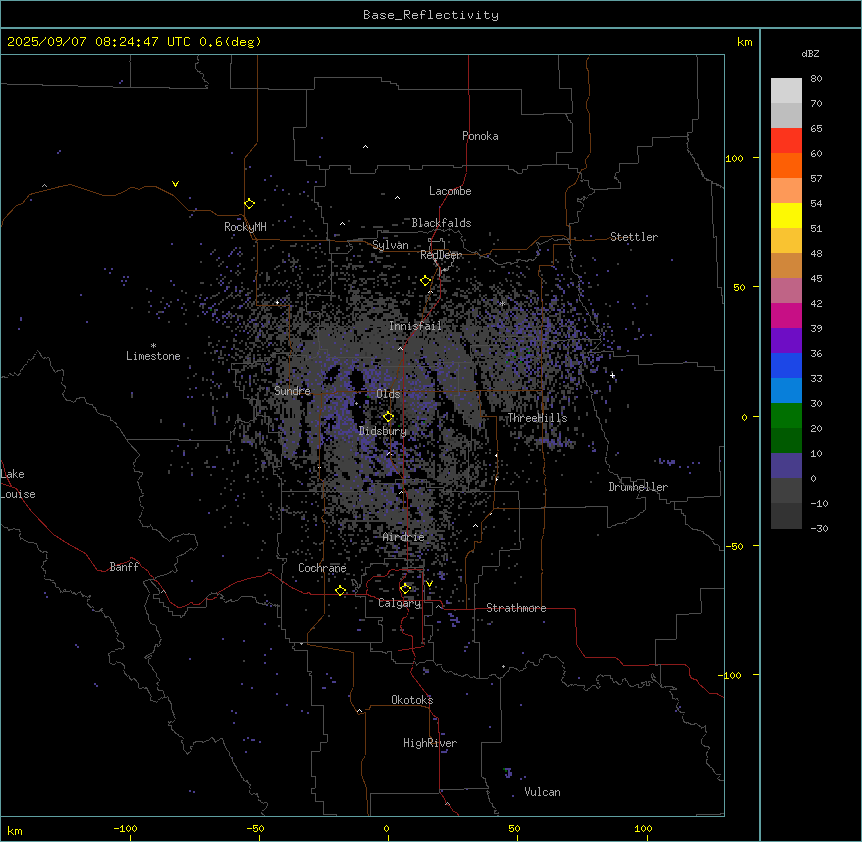
Task: Select the bright green 20-30 dBZ swatch
Action: 786,416
